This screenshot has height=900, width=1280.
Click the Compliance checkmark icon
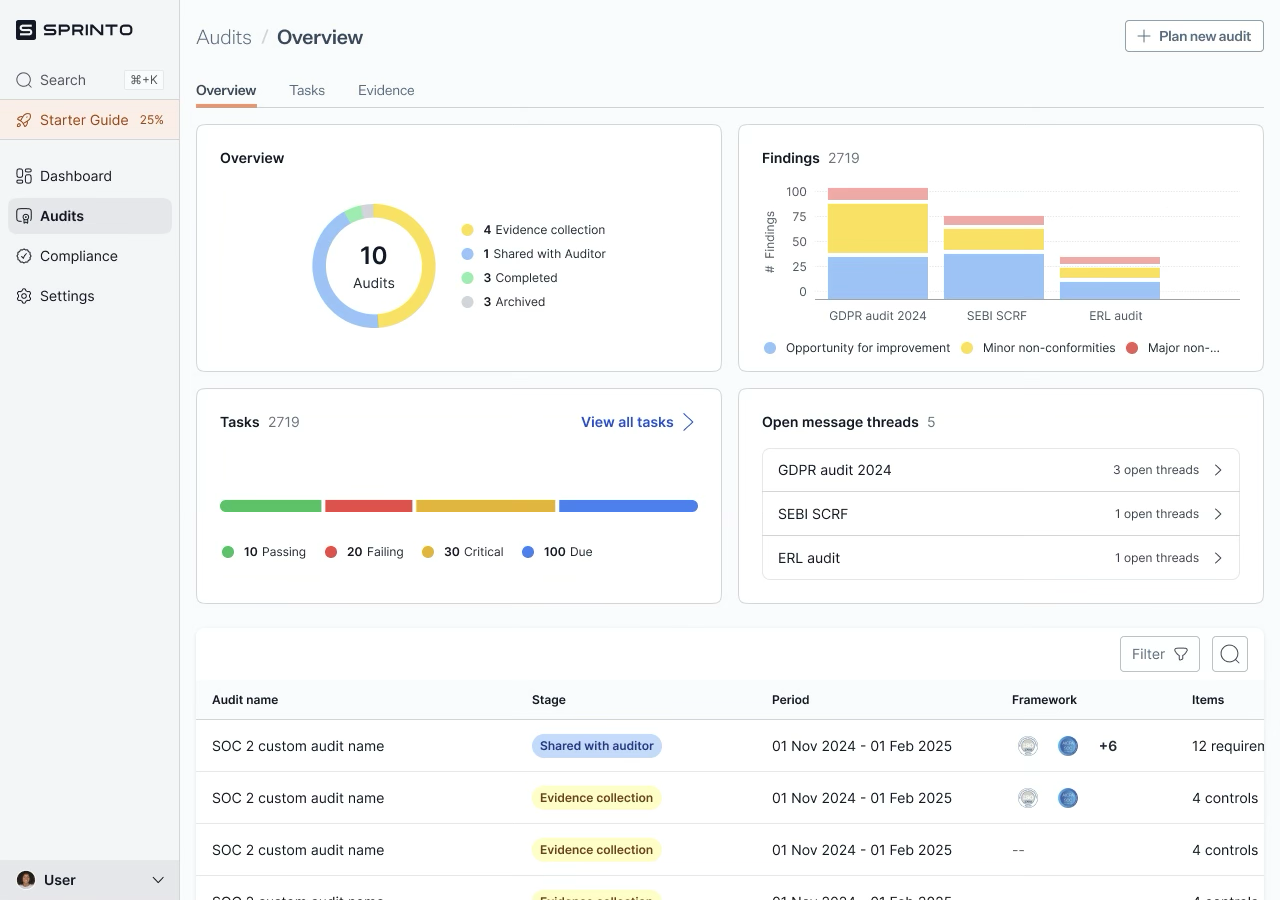coord(24,256)
